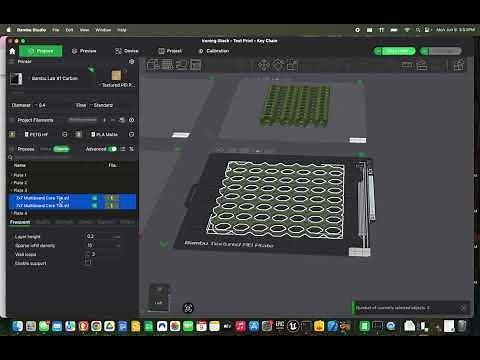Switch to the Preview tab
Image resolution: width=480 pixels, height=360 pixels.
tap(84, 51)
